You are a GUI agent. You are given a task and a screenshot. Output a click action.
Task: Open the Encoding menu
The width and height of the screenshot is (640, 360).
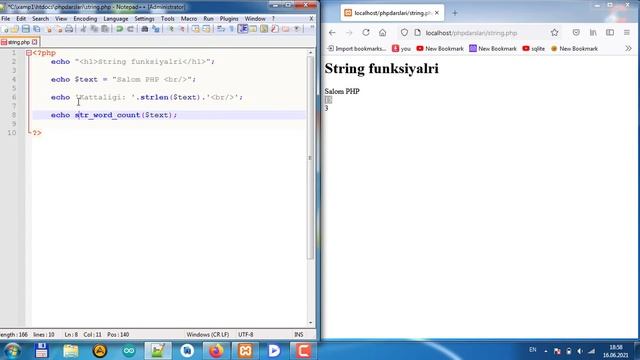pos(85,19)
